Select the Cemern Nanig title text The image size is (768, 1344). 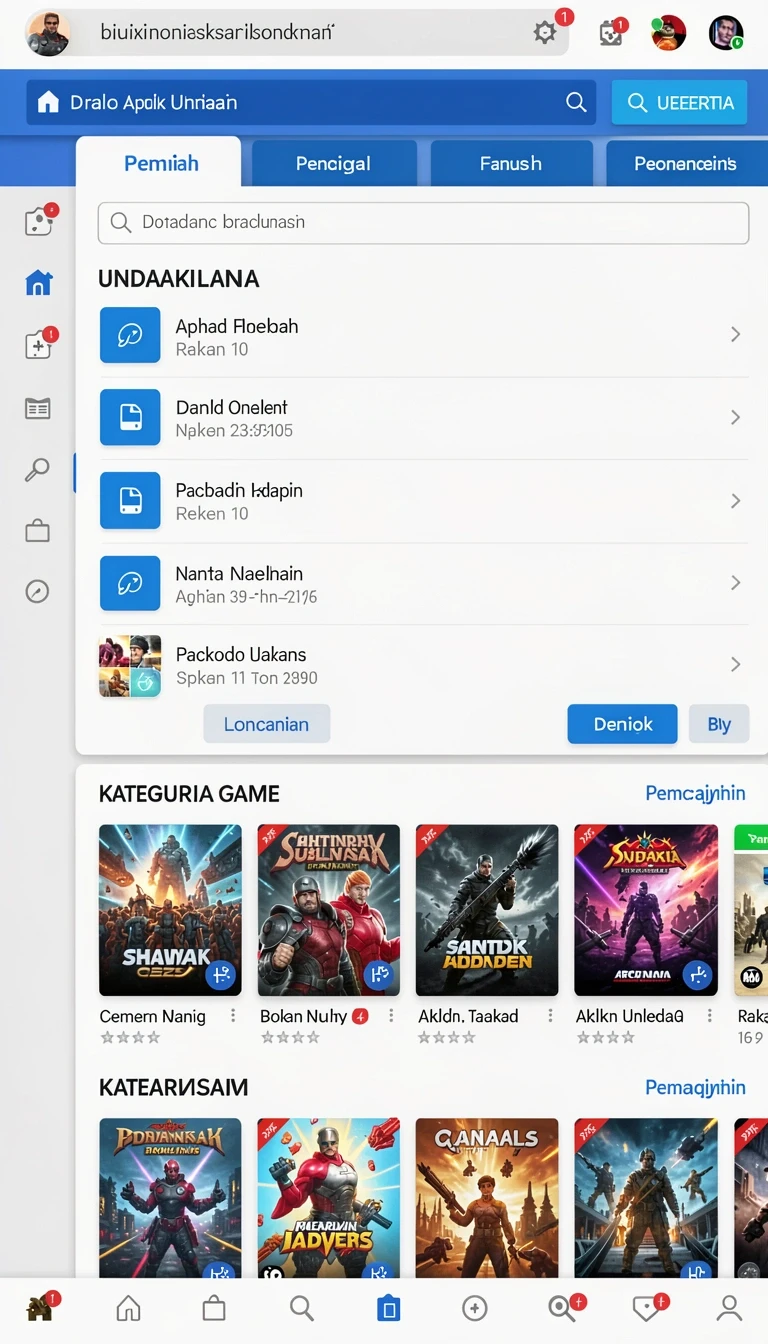click(x=152, y=1016)
